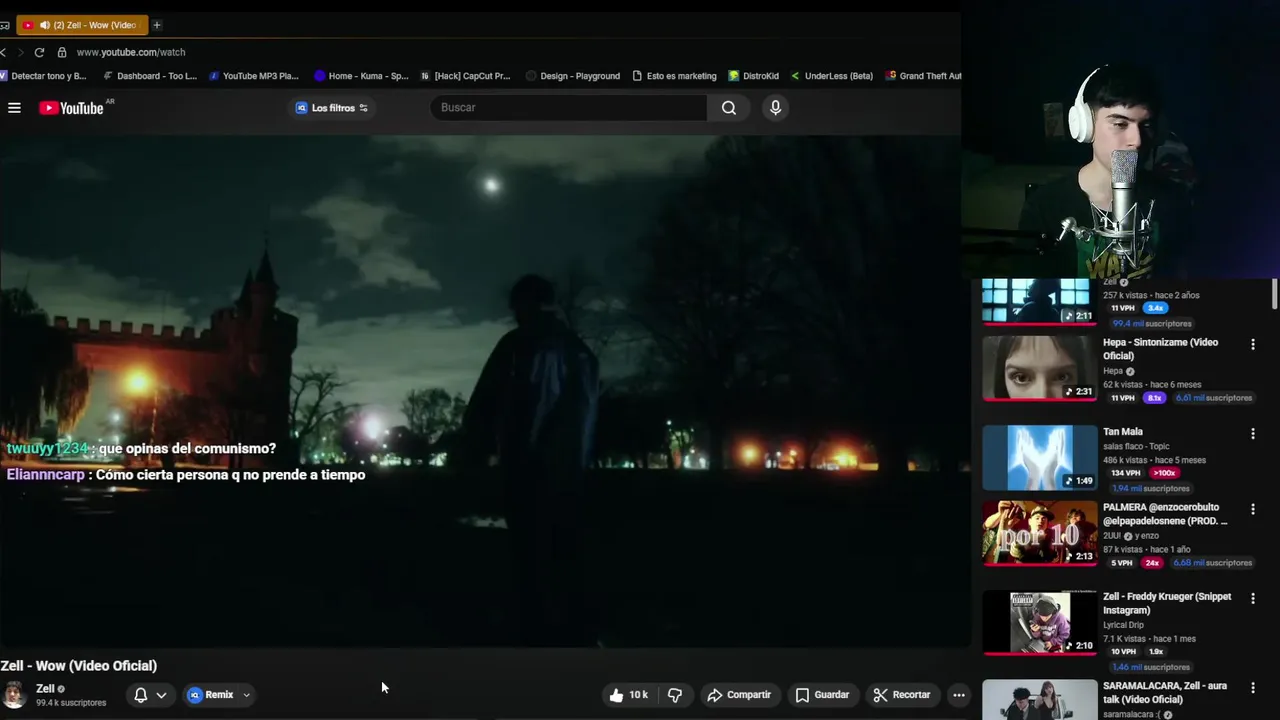Like the video with thumbs up

pyautogui.click(x=628, y=695)
